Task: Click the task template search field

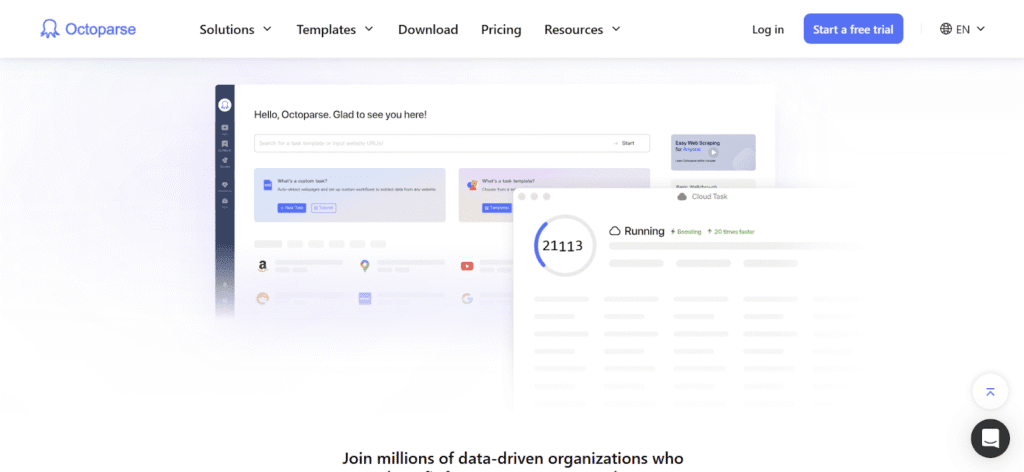Action: [x=430, y=143]
